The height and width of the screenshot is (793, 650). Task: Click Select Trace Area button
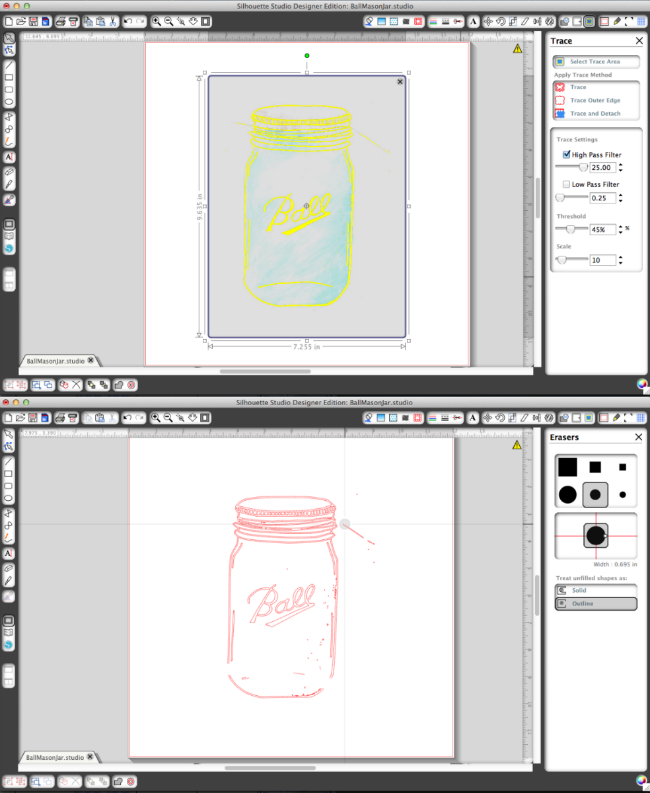coord(596,61)
